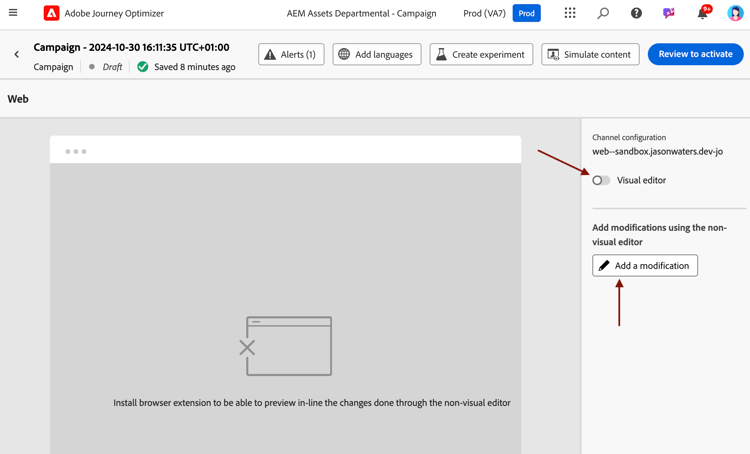
Task: Click Simulate content button
Action: pyautogui.click(x=590, y=55)
